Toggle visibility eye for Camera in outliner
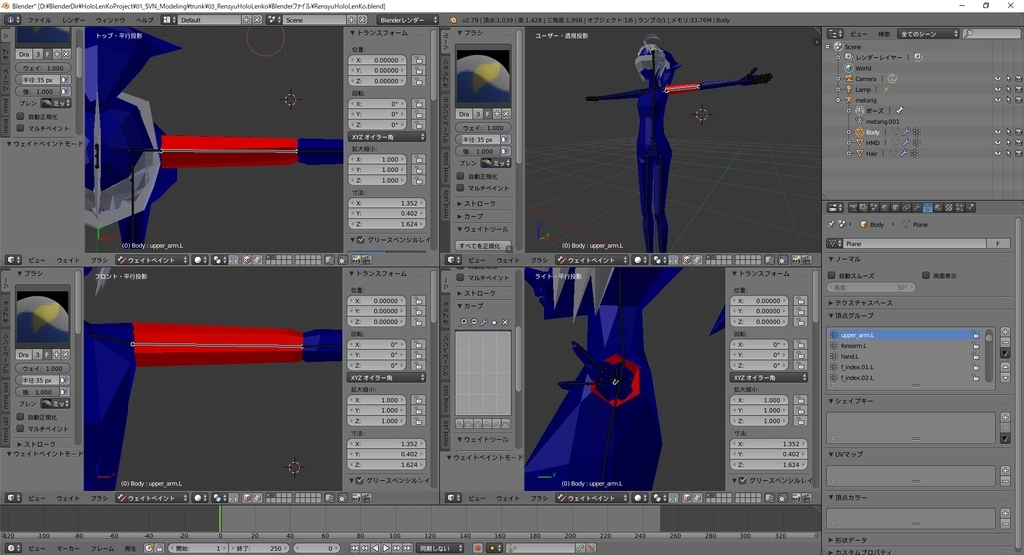This screenshot has width=1024, height=555. click(998, 78)
